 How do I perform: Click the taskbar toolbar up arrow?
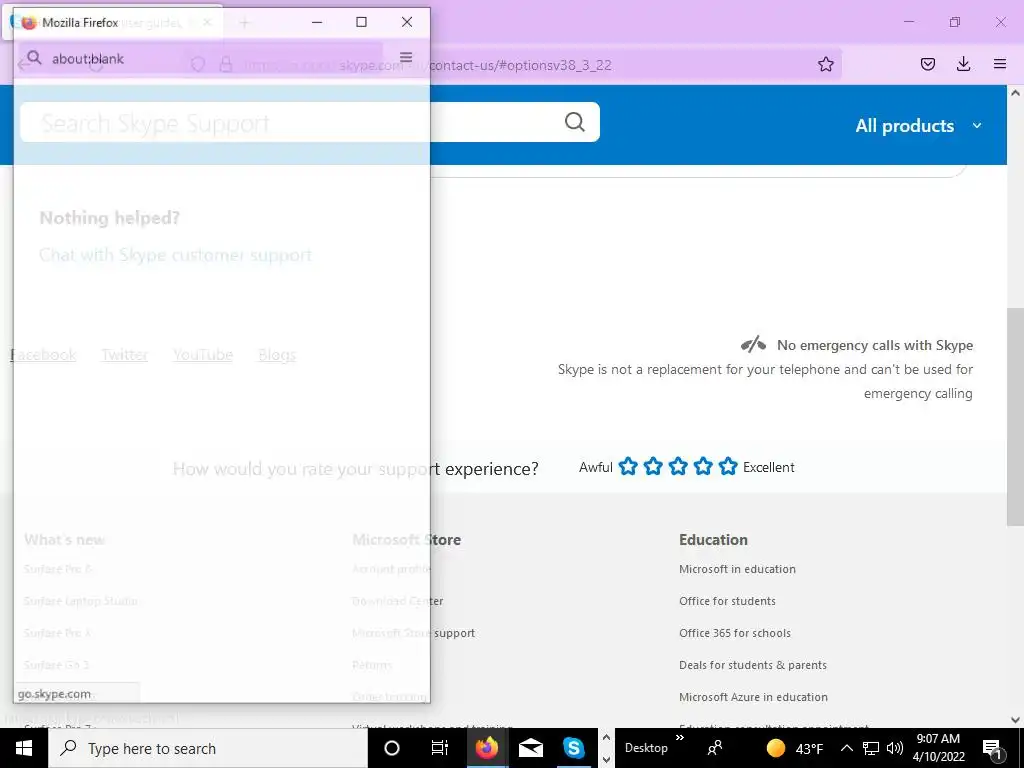[x=606, y=737]
